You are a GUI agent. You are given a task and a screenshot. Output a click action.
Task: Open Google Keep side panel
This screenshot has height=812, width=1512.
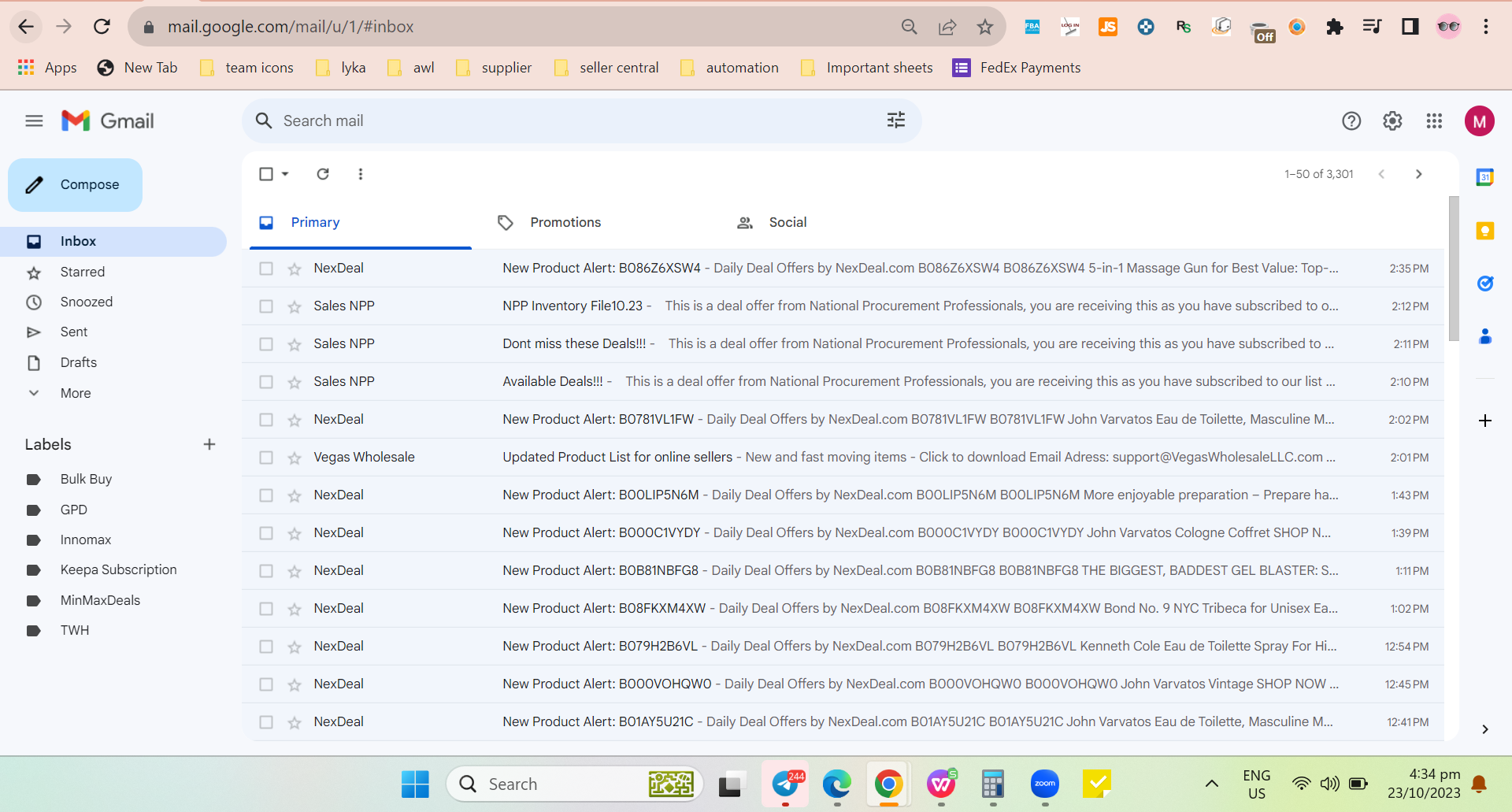click(x=1485, y=231)
